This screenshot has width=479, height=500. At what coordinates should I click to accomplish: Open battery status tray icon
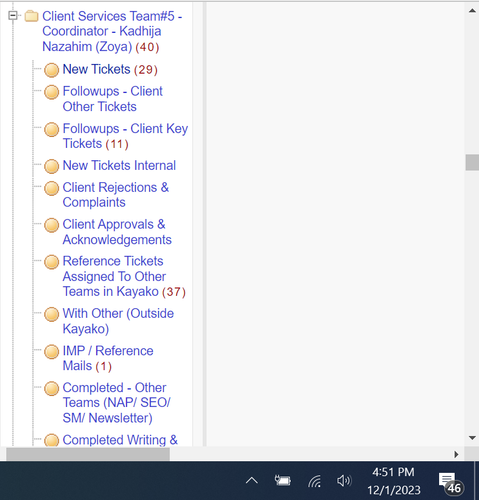pos(283,481)
